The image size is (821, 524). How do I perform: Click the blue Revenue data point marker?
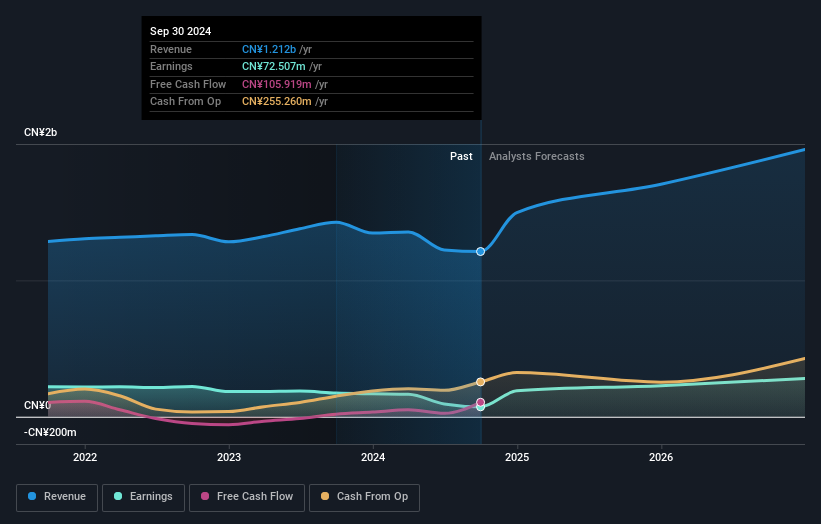pos(481,251)
